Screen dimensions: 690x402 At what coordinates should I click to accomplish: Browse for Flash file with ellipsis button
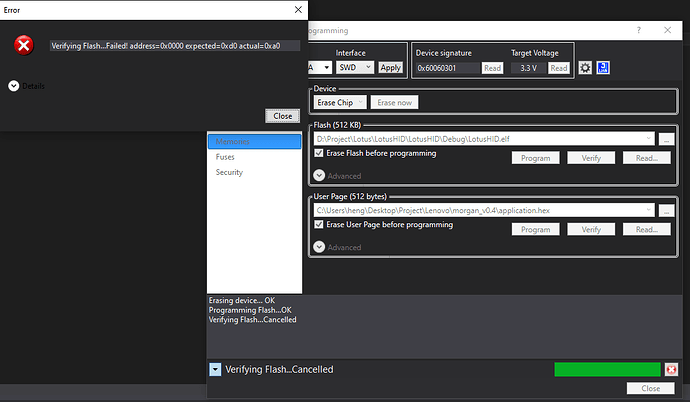[666, 139]
